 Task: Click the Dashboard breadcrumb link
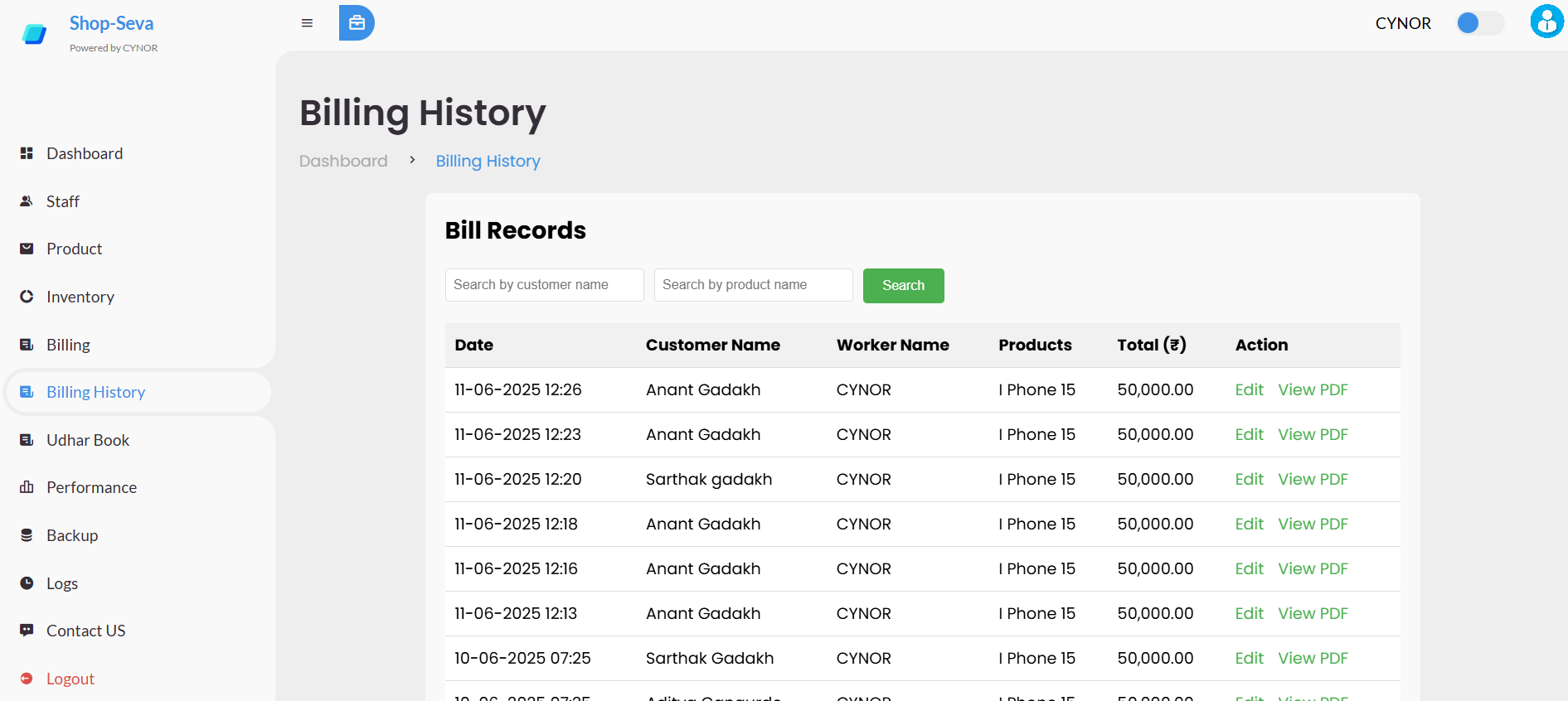(343, 161)
